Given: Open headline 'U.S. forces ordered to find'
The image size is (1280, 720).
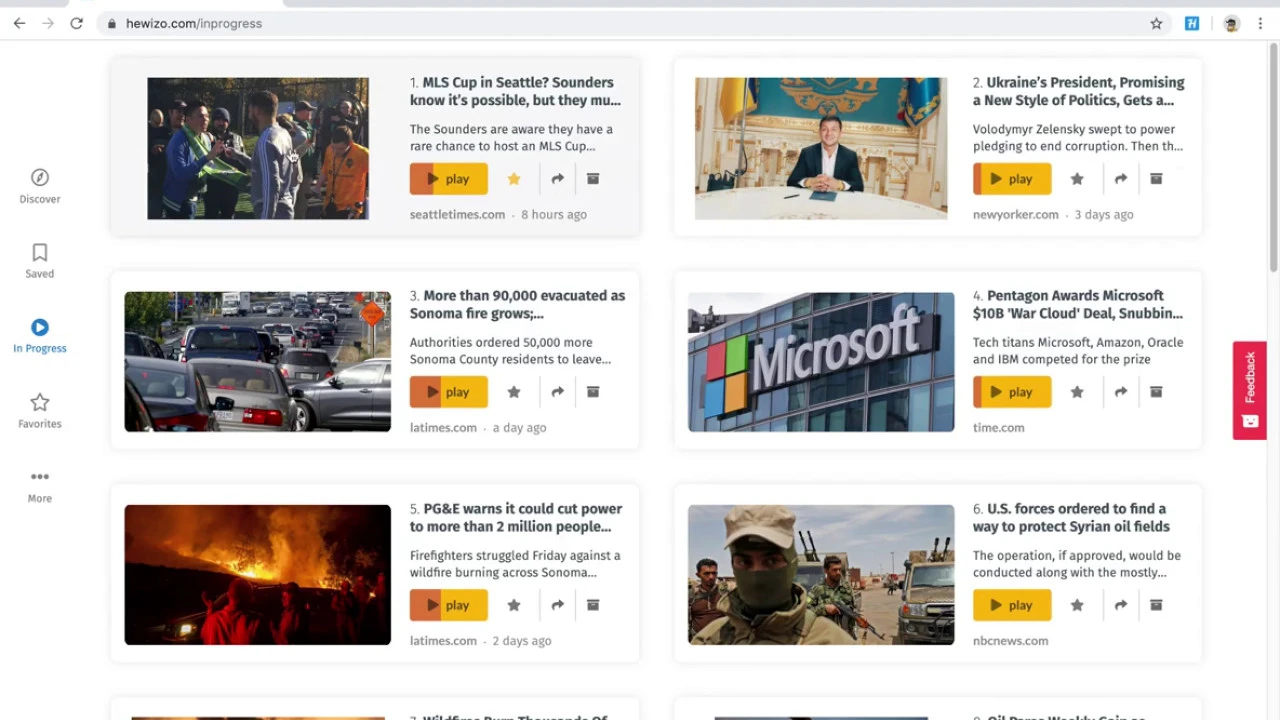Looking at the screenshot, I should click(x=1071, y=517).
